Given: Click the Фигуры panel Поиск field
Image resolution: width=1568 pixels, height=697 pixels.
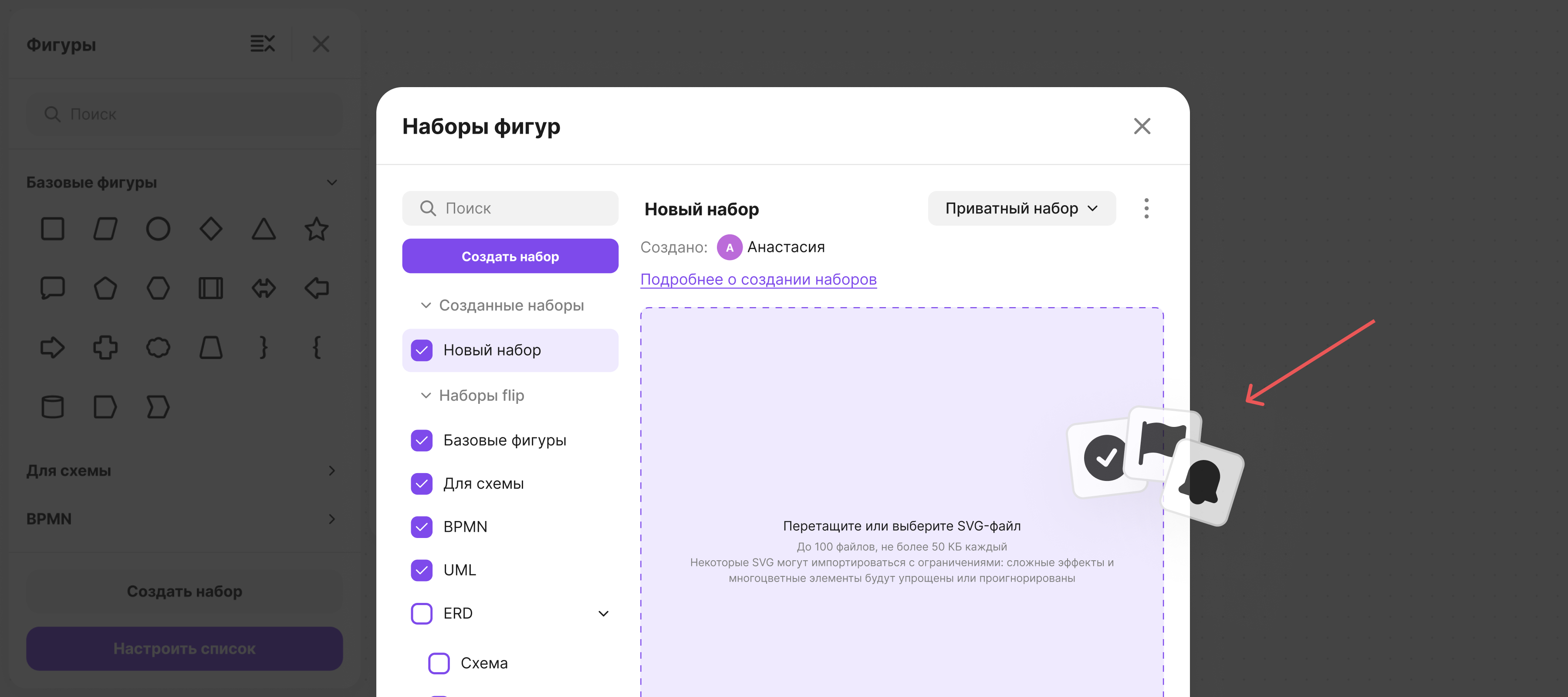Looking at the screenshot, I should [184, 114].
